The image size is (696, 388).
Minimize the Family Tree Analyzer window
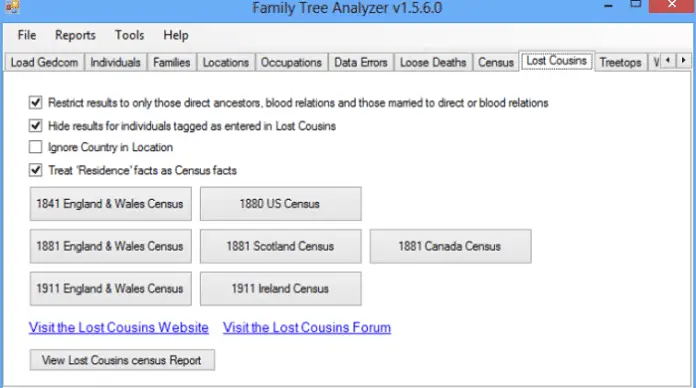pyautogui.click(x=608, y=6)
